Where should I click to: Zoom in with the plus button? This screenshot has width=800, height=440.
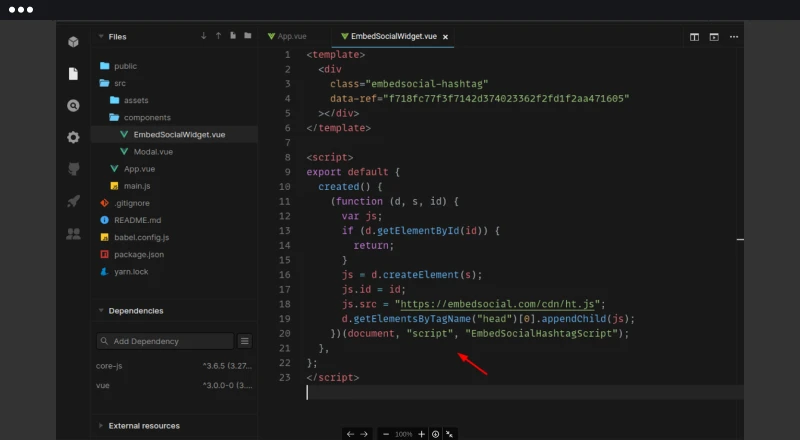click(x=421, y=434)
